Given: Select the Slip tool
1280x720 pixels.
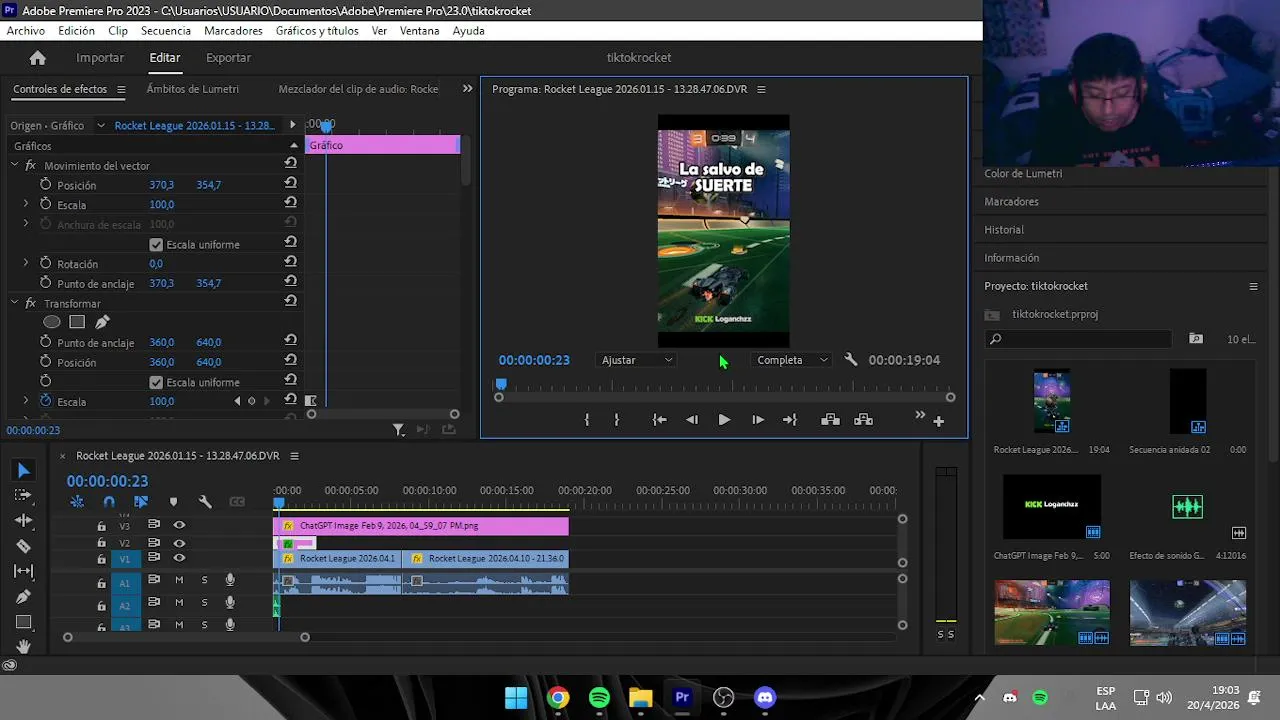Looking at the screenshot, I should (24, 571).
